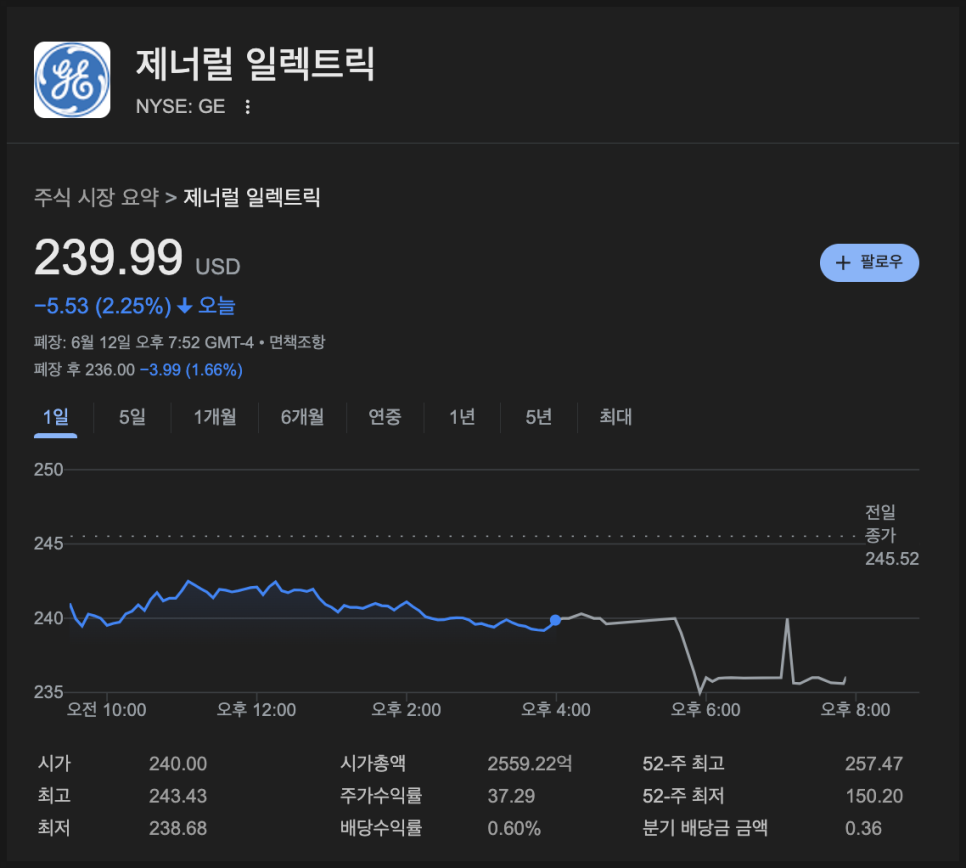Click the GE company logo
966x868 pixels.
click(x=72, y=79)
